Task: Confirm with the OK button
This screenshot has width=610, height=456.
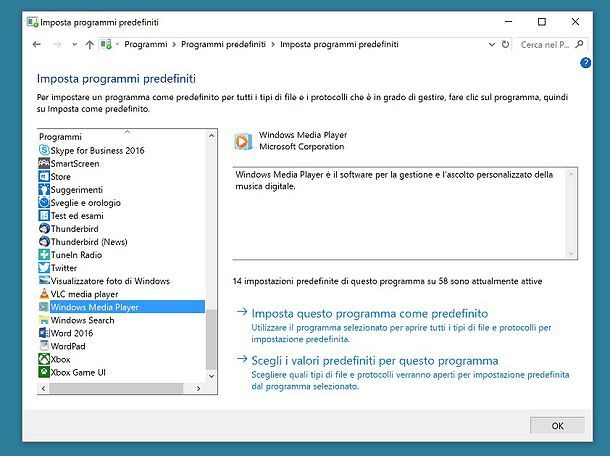Action: tap(557, 426)
